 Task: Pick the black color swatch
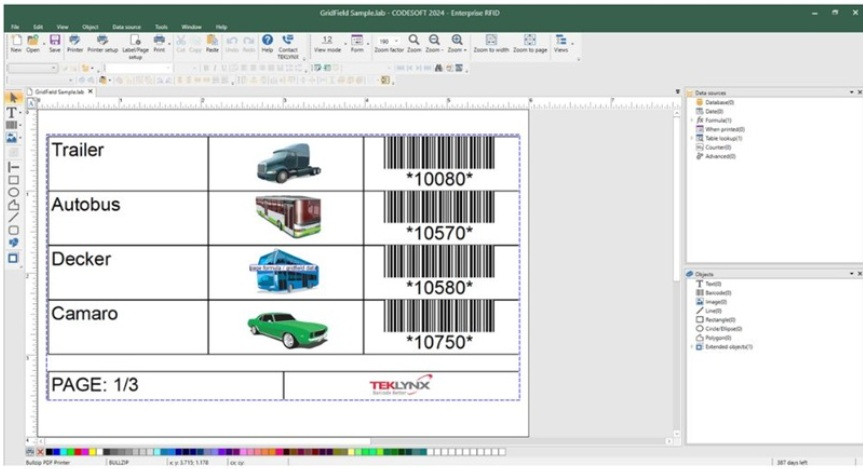(x=50, y=452)
